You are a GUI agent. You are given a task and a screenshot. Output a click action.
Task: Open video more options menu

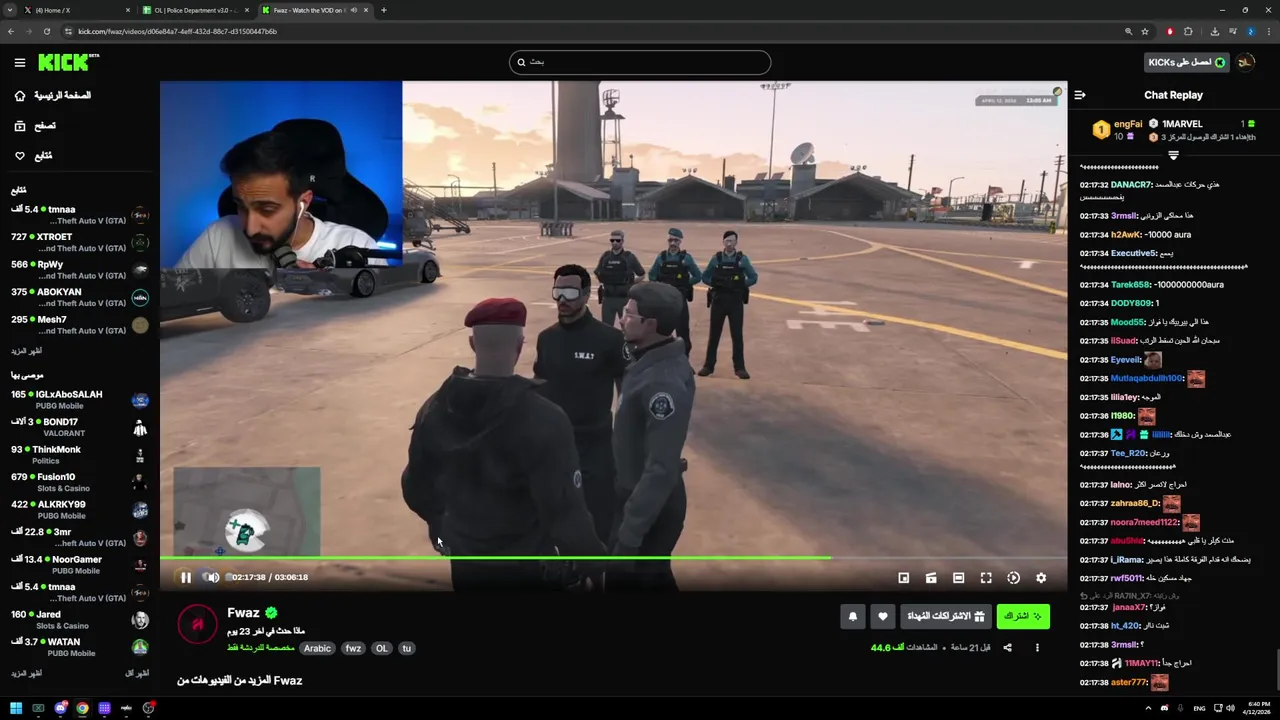click(x=1037, y=648)
